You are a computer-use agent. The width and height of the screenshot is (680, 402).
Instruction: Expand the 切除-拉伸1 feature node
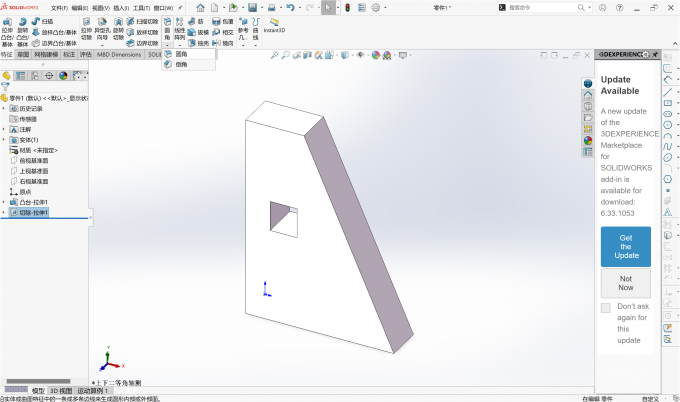coord(4,212)
